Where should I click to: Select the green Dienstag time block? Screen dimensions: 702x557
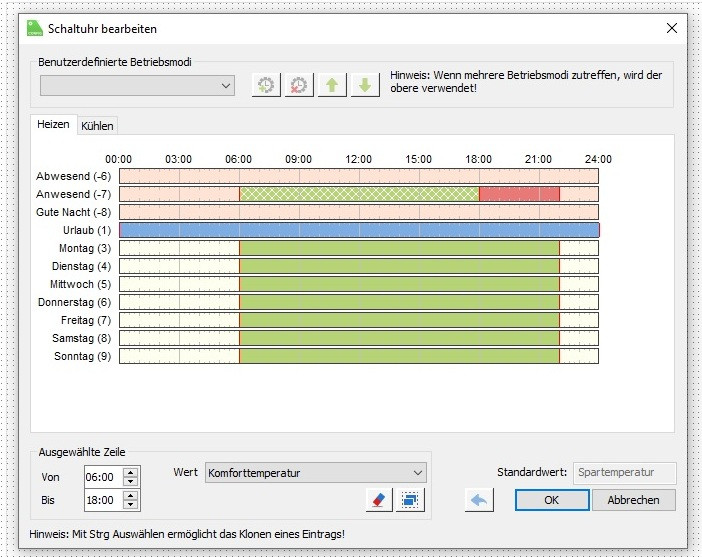pyautogui.click(x=399, y=266)
